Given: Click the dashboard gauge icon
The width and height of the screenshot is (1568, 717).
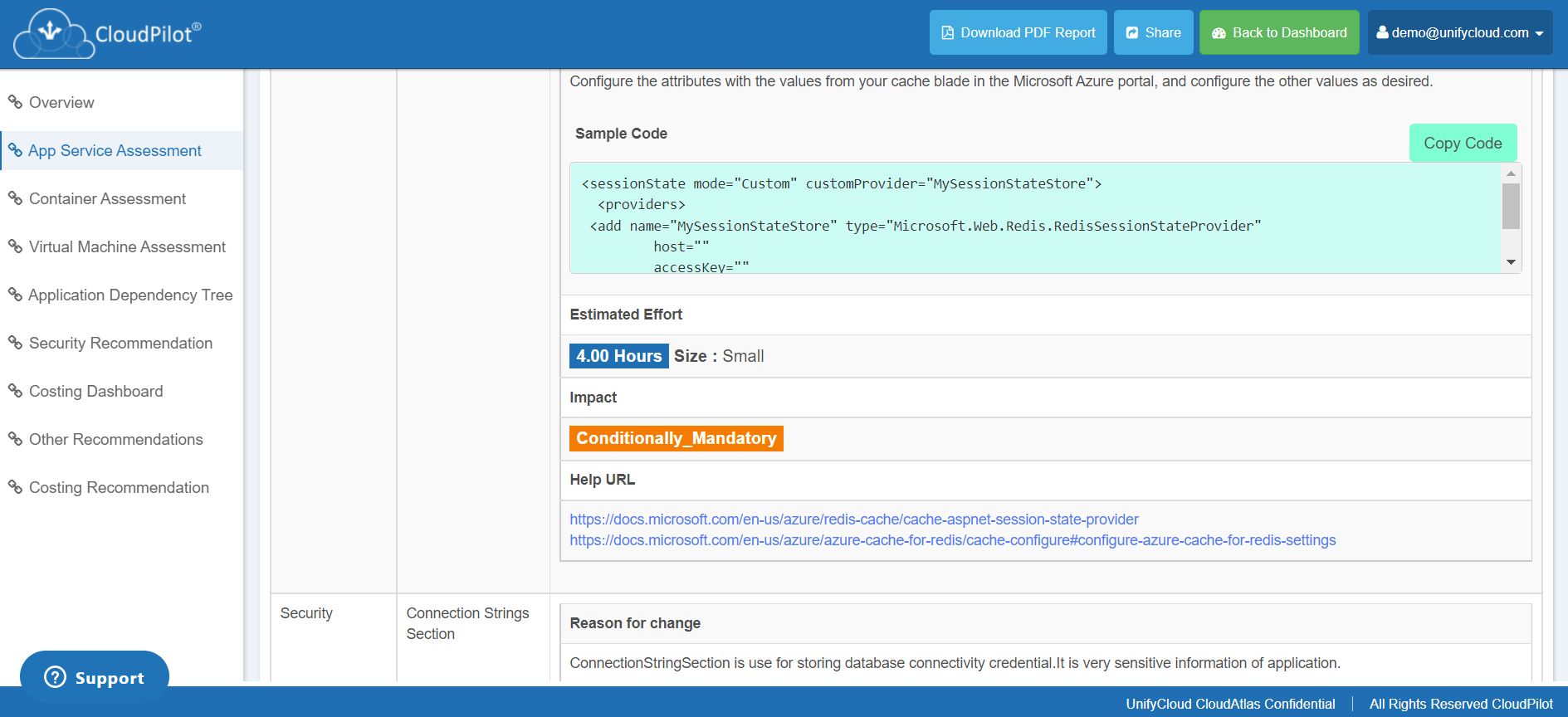Looking at the screenshot, I should point(1219,33).
